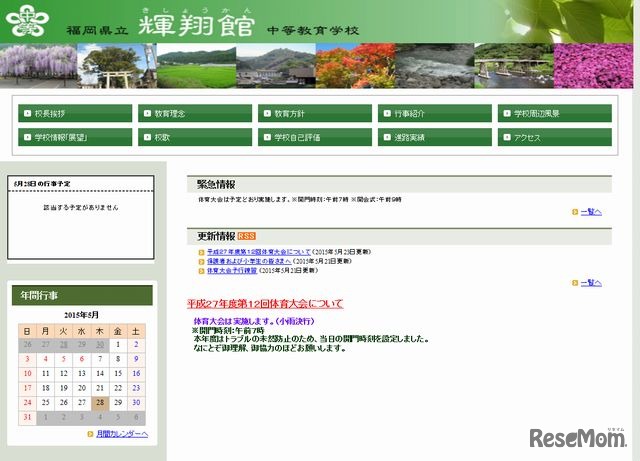This screenshot has width=640, height=461.
Task: Select highlighted date 28 in May calendar
Action: [100, 403]
